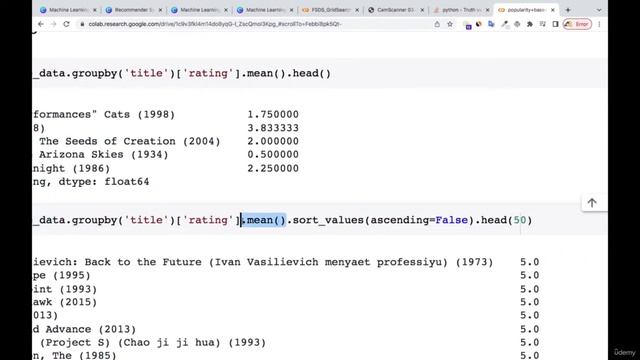Click the colab.research.google.com address bar
Image resolution: width=640 pixels, height=360 pixels.
coord(215,24)
